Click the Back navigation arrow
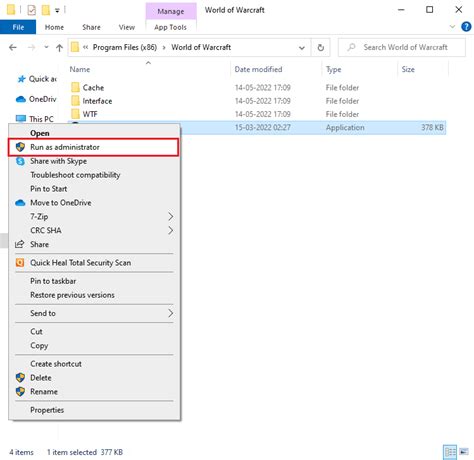 pos(13,48)
